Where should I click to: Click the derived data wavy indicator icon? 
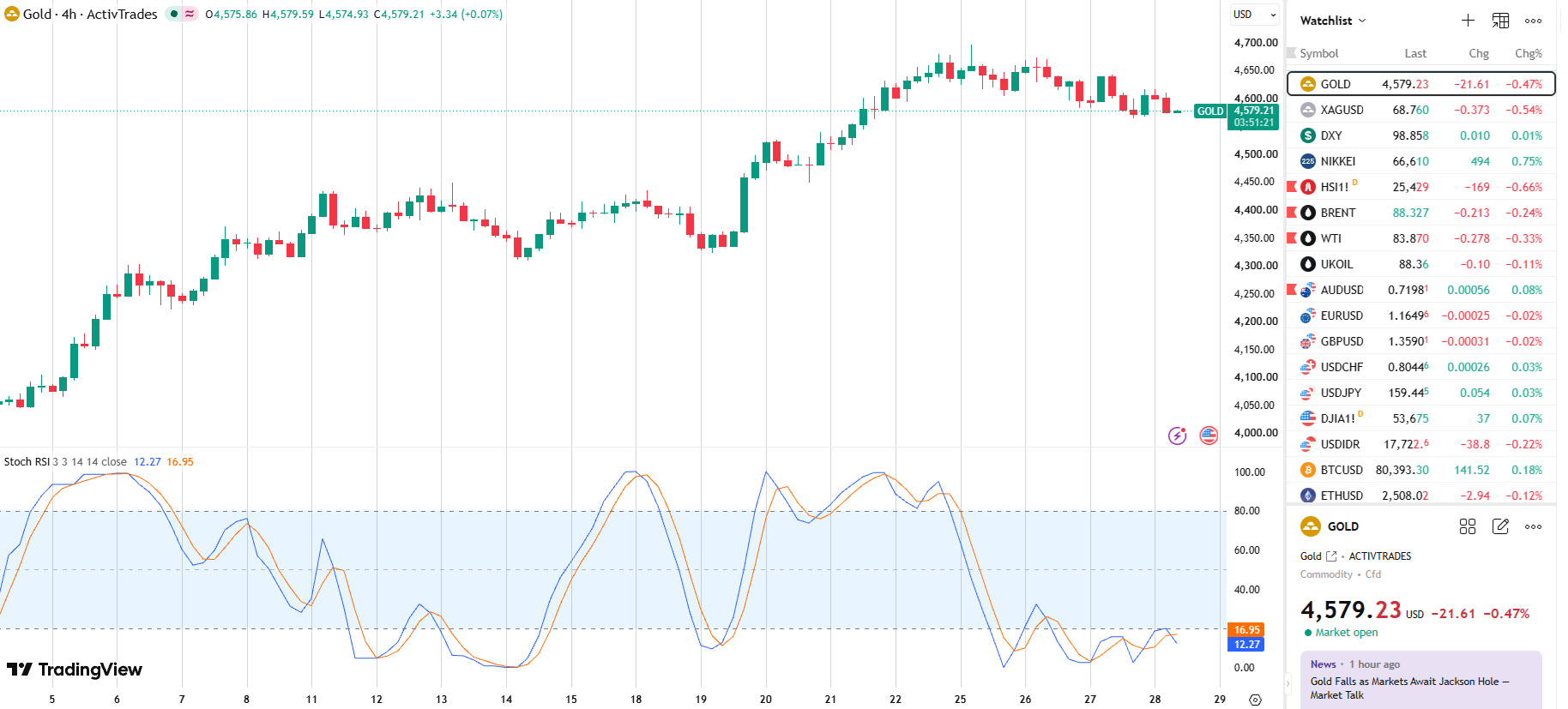click(190, 14)
